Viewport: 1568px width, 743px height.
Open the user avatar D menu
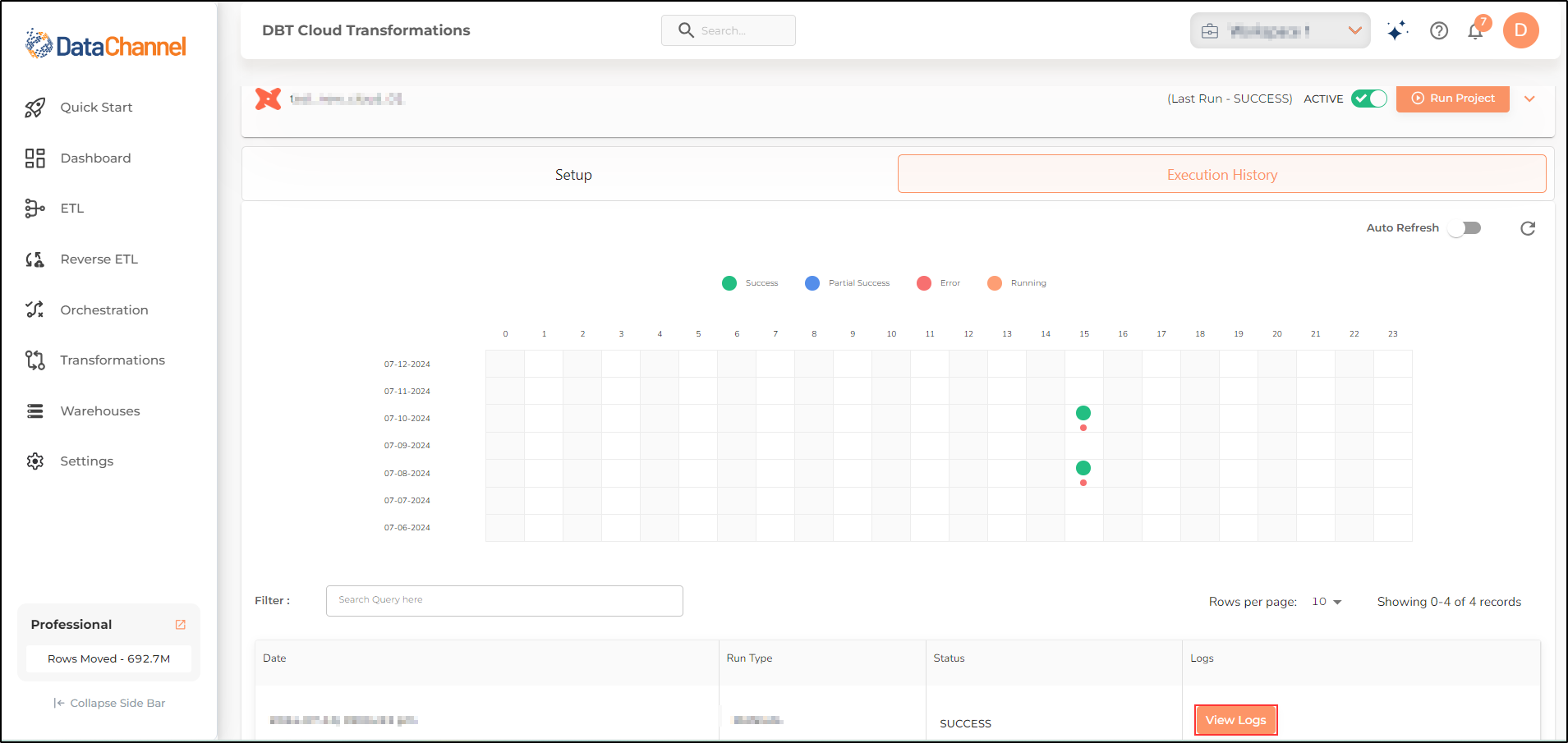(x=1520, y=30)
